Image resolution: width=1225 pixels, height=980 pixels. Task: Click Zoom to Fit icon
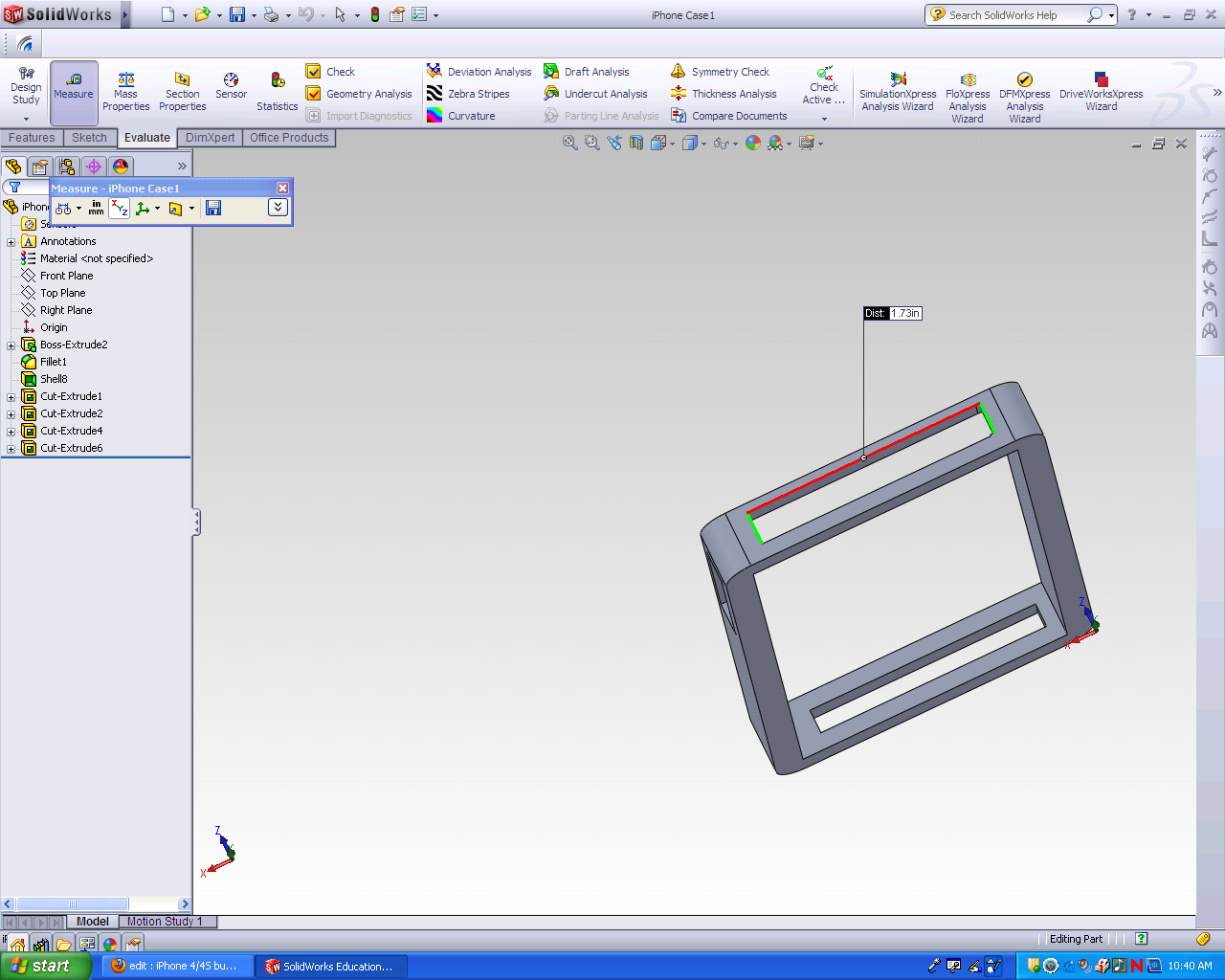[570, 143]
